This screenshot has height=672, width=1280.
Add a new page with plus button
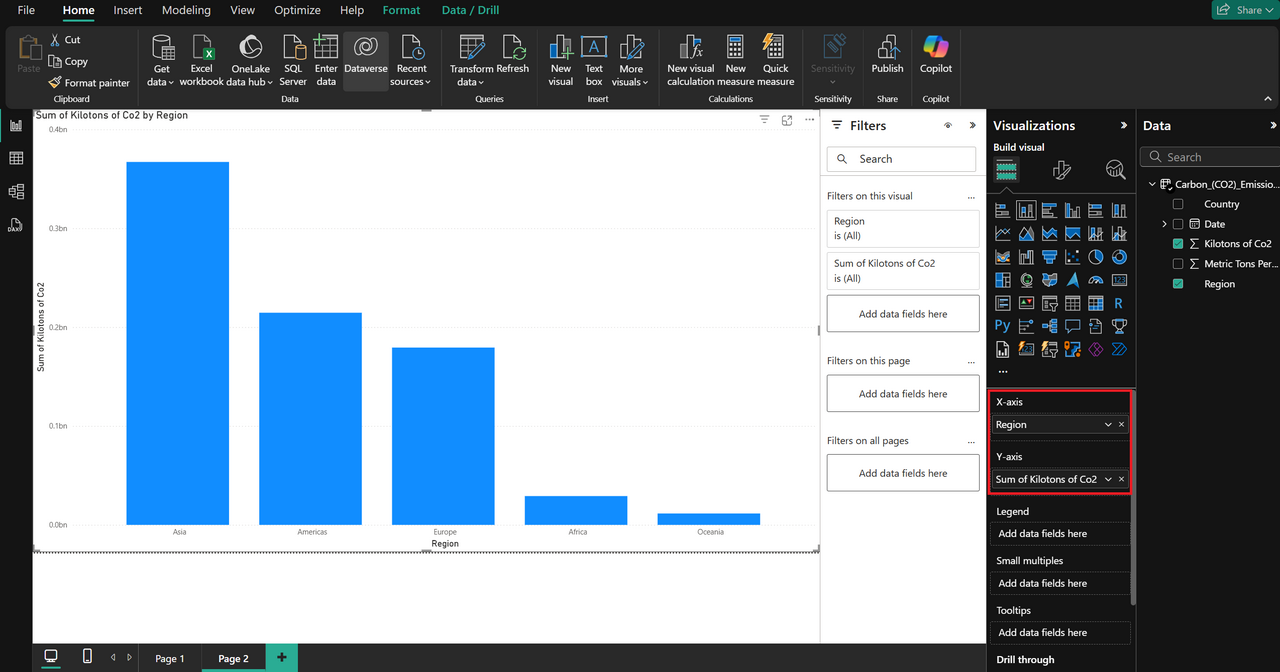pyautogui.click(x=282, y=657)
